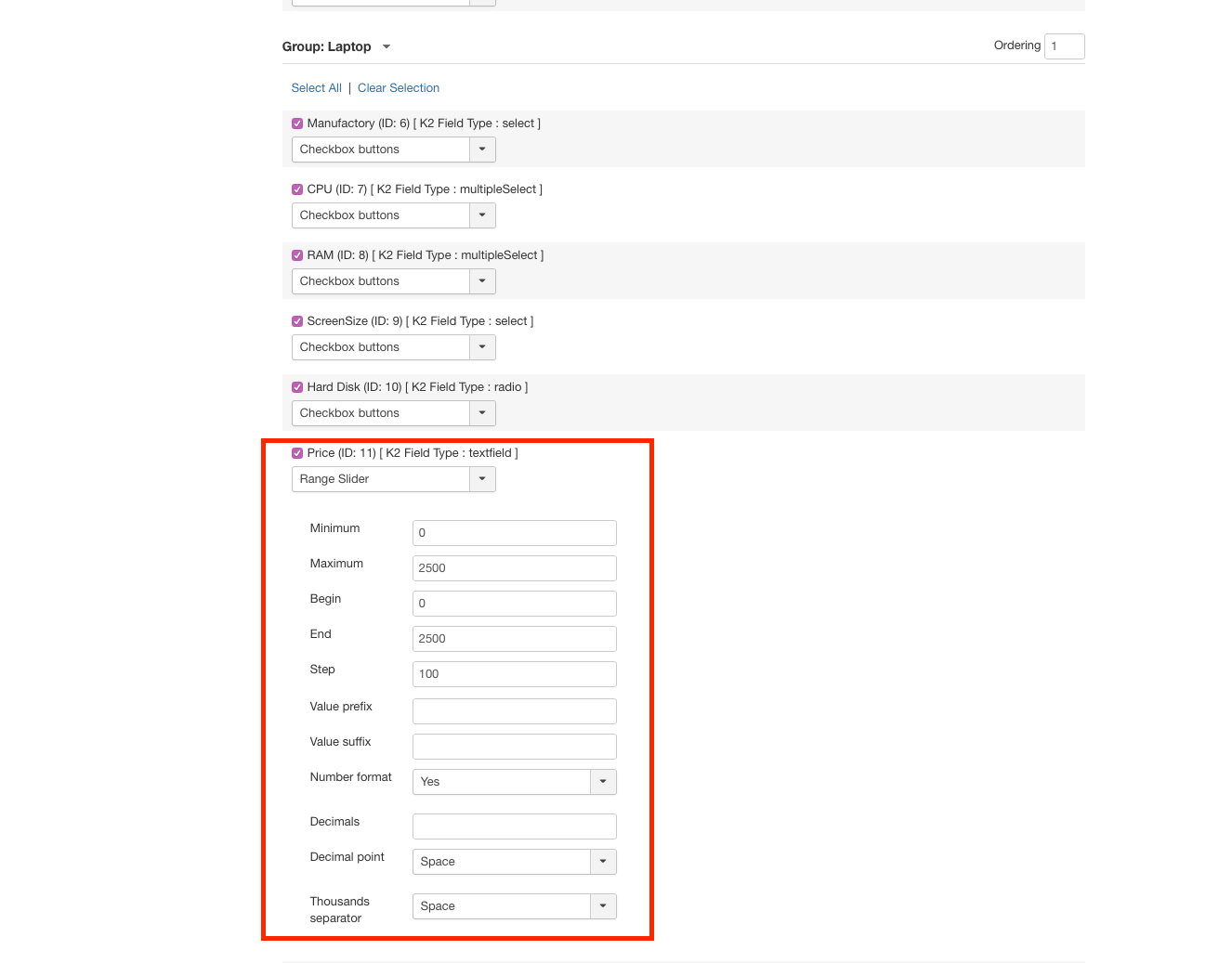Click the Value prefix text field
Image resolution: width=1232 pixels, height=963 pixels.
[x=514, y=711]
